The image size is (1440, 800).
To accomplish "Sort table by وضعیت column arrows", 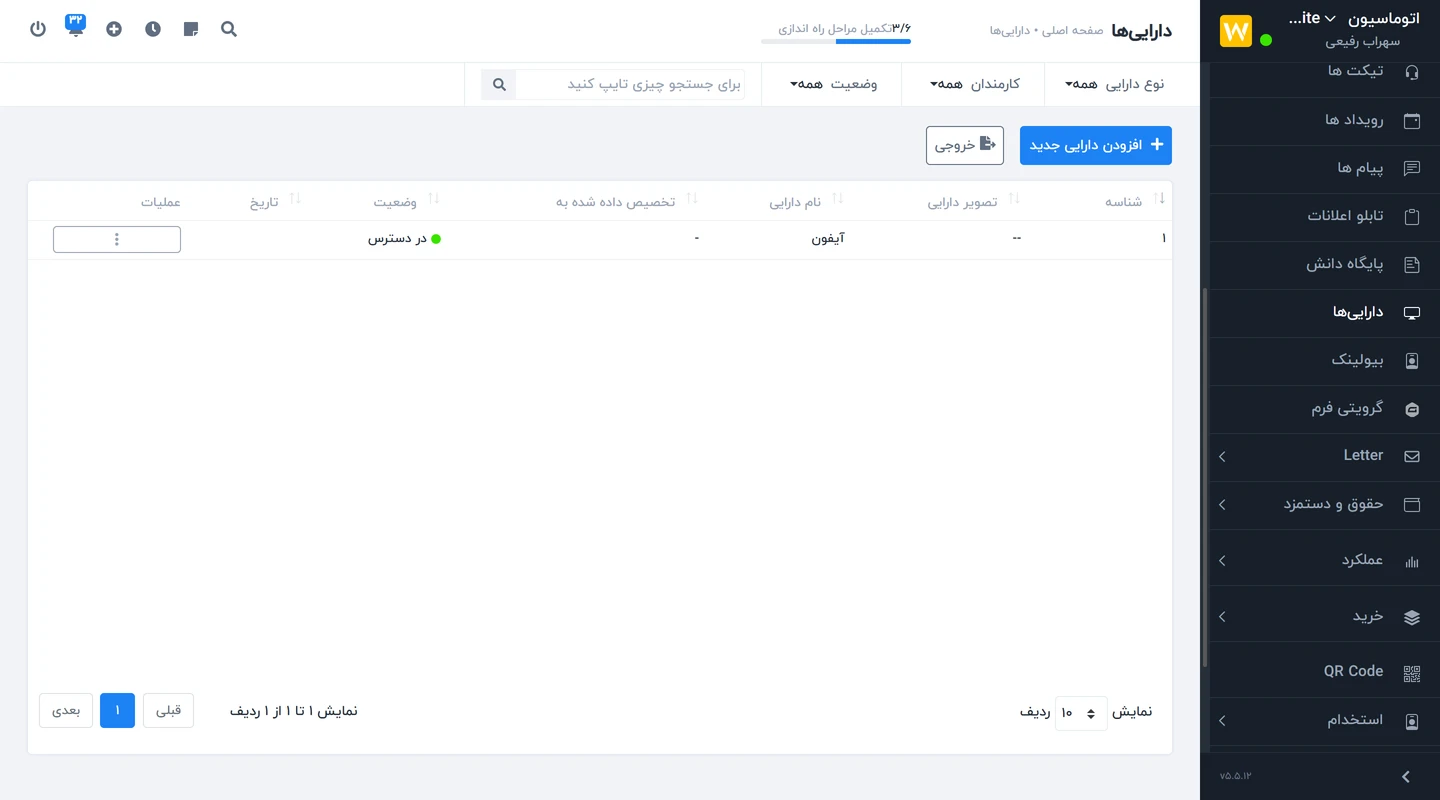I will pos(433,199).
